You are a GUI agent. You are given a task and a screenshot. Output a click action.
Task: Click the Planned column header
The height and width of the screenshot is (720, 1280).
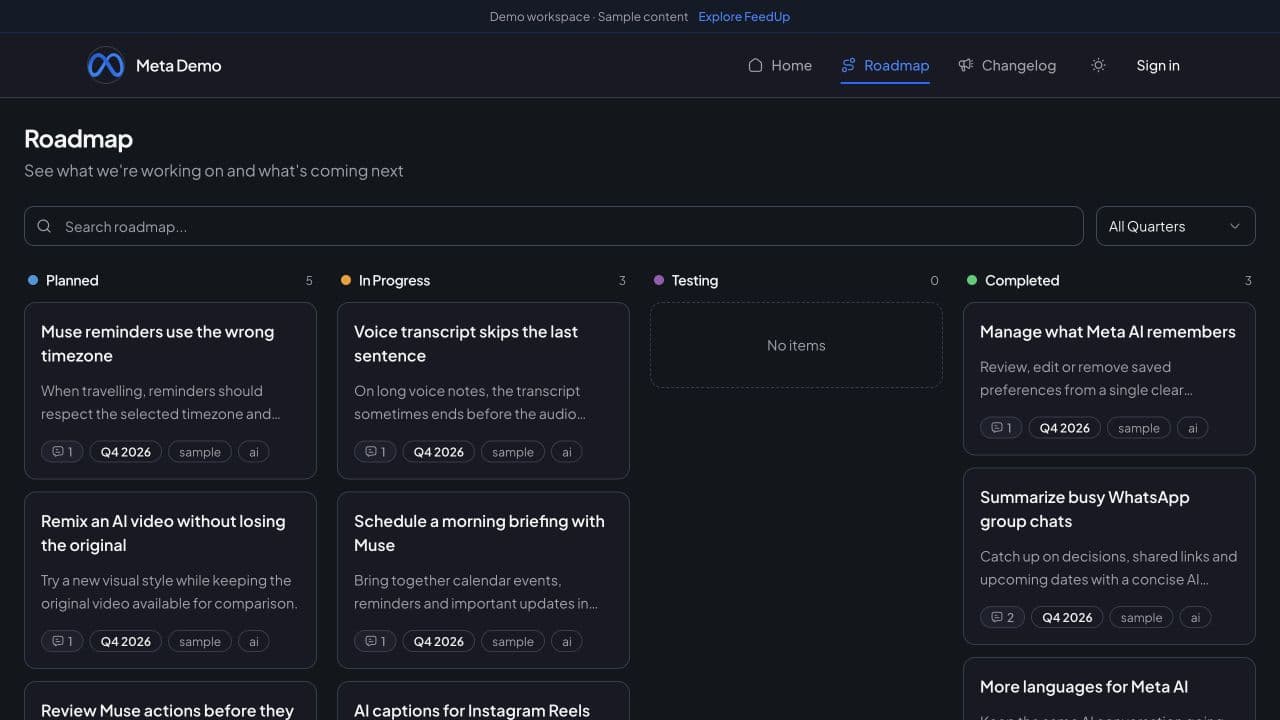coord(72,280)
